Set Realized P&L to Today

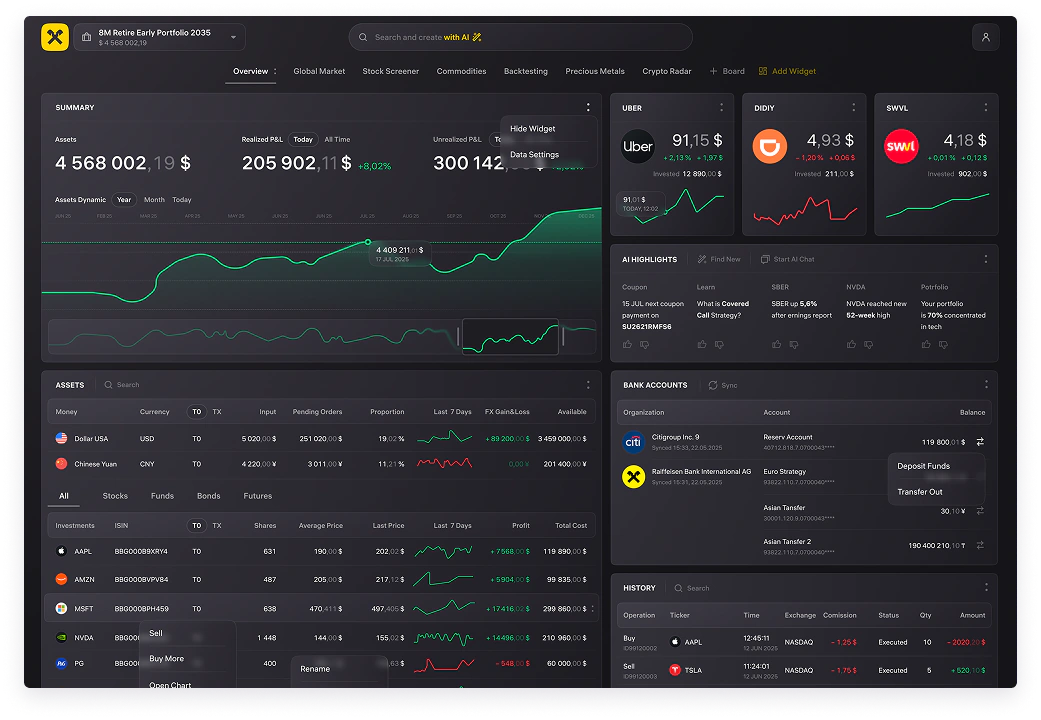pos(303,139)
